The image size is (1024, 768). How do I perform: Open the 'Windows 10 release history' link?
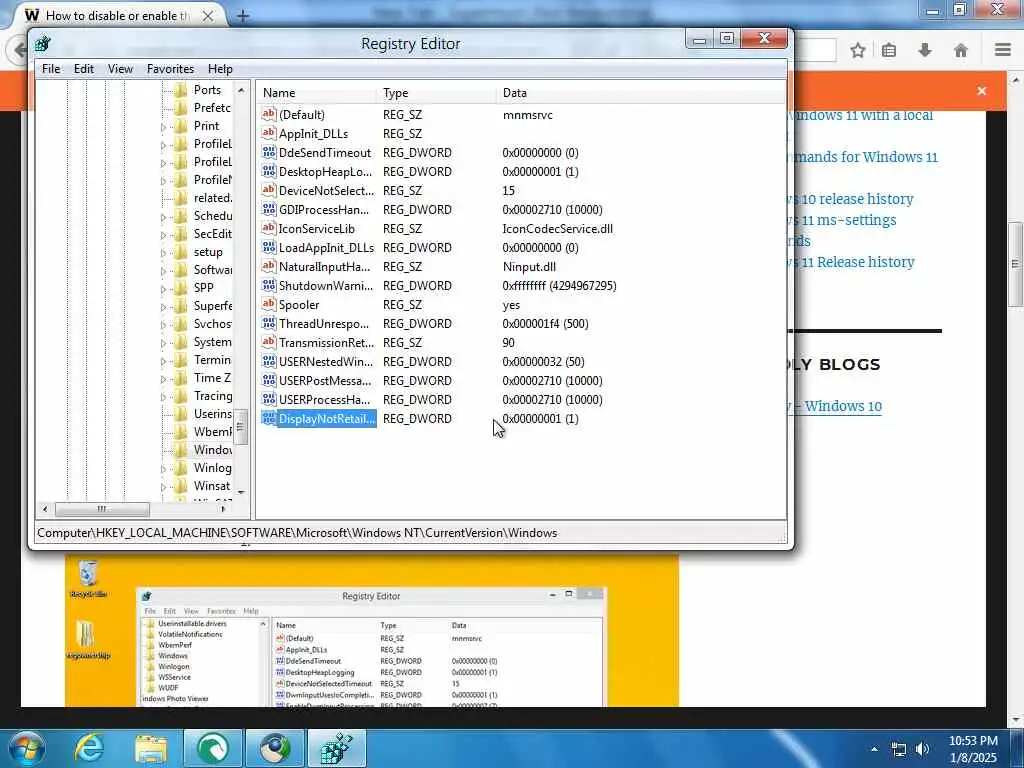click(854, 199)
